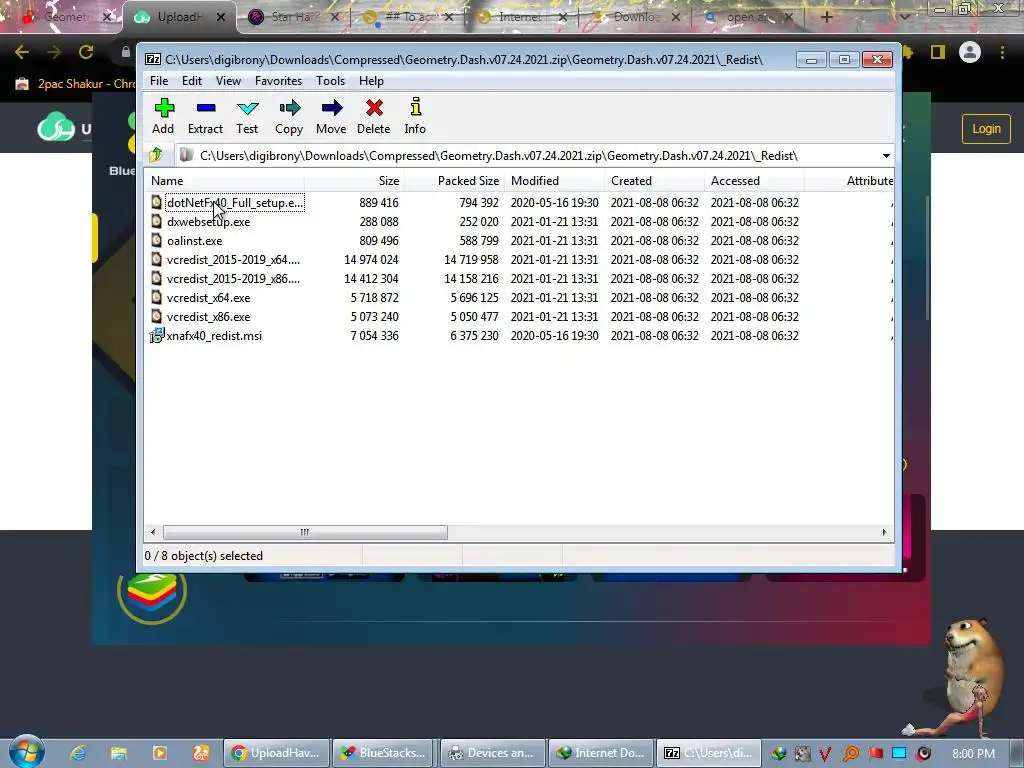Viewport: 1024px width, 768px height.
Task: Switch to Internet Download Manager taskbar button
Action: click(x=601, y=753)
